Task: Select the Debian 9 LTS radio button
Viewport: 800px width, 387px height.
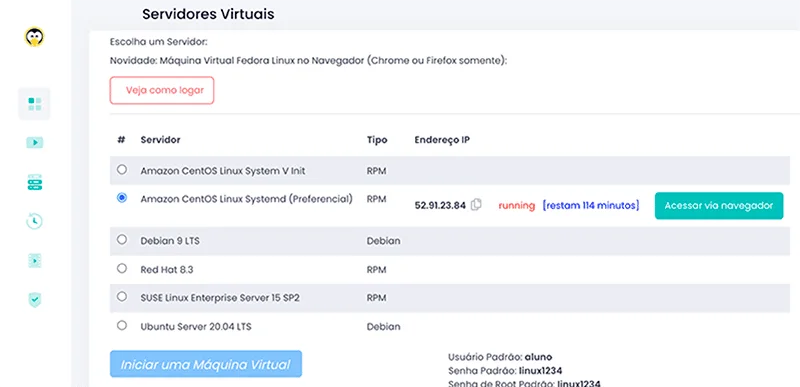Action: tap(121, 239)
